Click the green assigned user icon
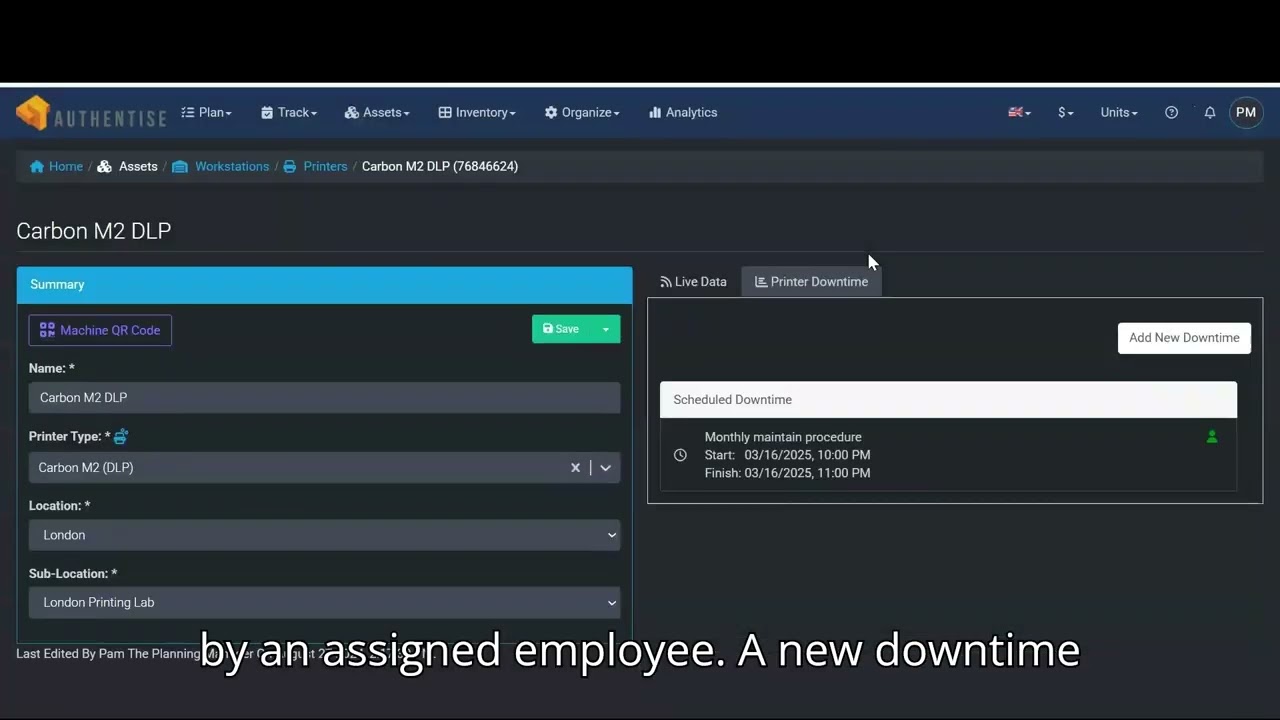Image resolution: width=1280 pixels, height=720 pixels. (1212, 437)
